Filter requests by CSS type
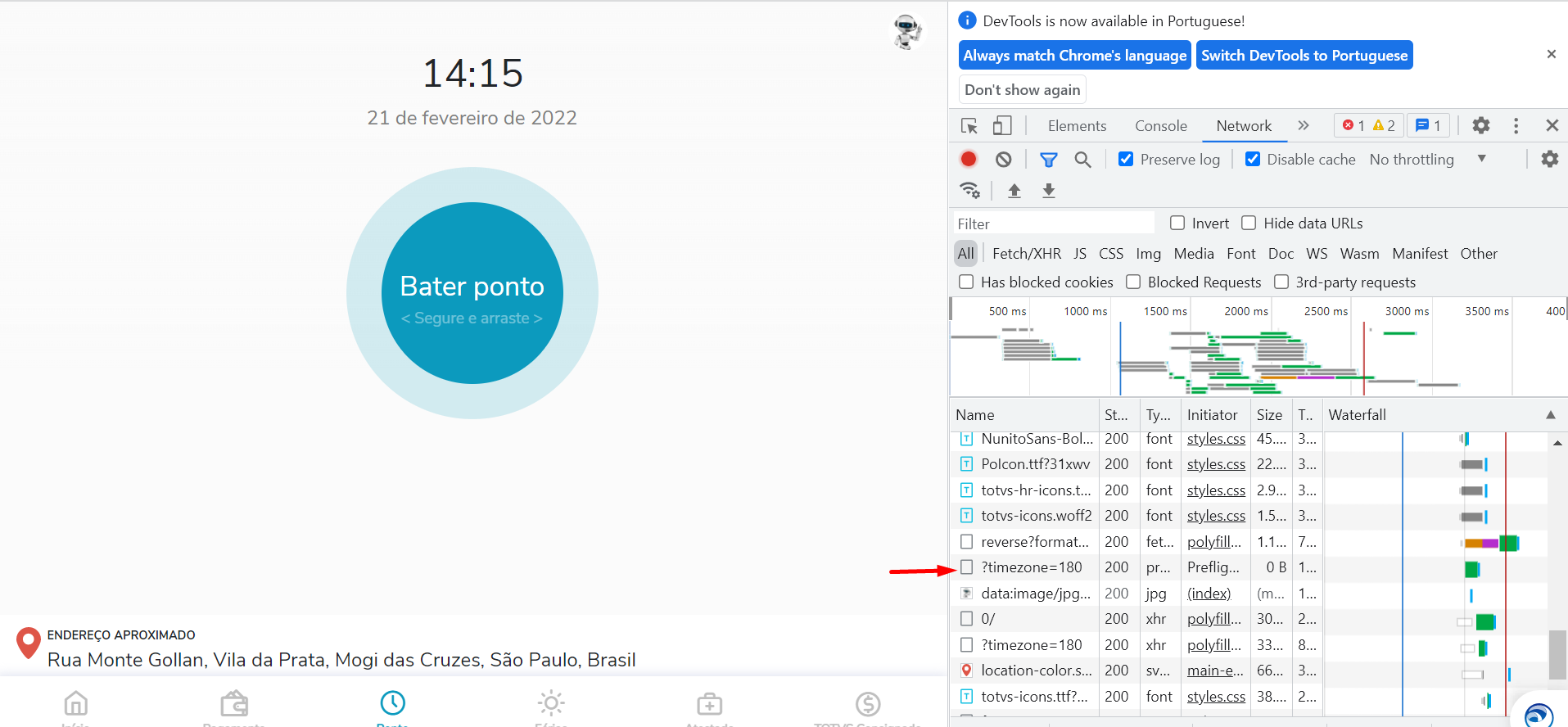Viewport: 1568px width, 727px height. click(1111, 254)
